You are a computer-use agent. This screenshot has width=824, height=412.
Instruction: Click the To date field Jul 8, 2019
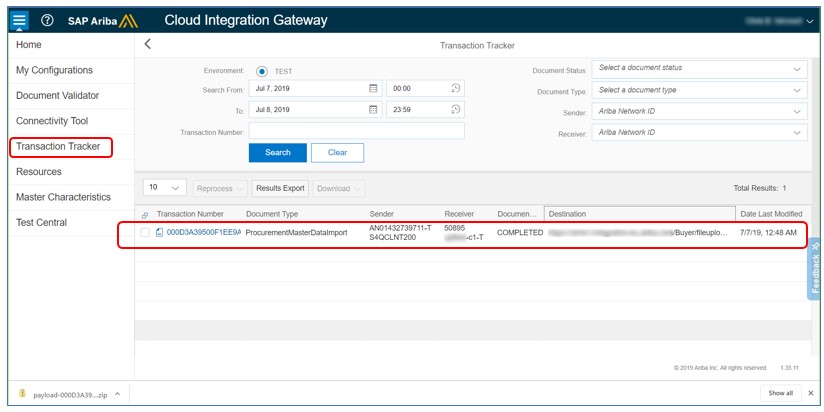(315, 109)
